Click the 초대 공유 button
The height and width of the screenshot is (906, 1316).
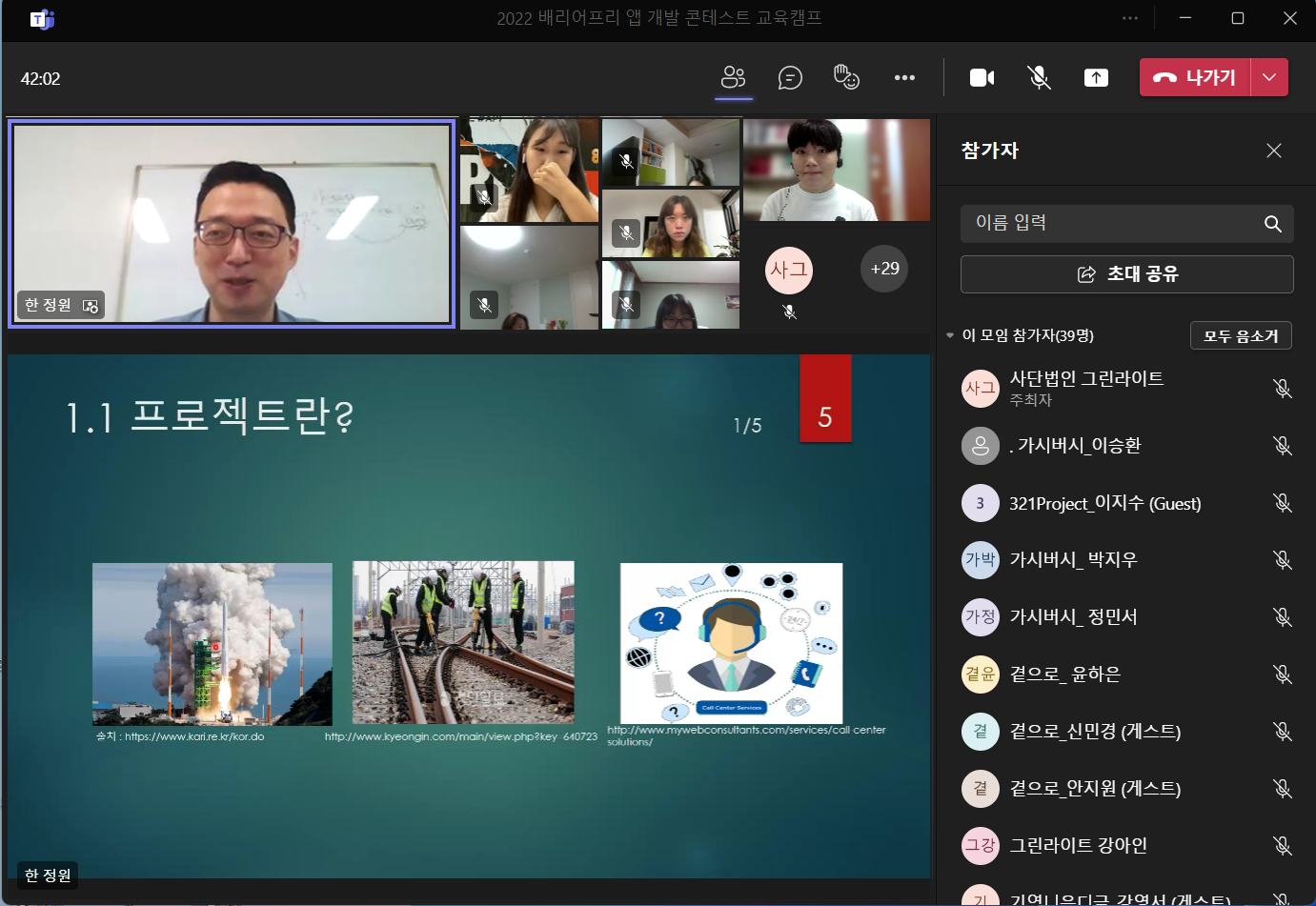pos(1127,274)
